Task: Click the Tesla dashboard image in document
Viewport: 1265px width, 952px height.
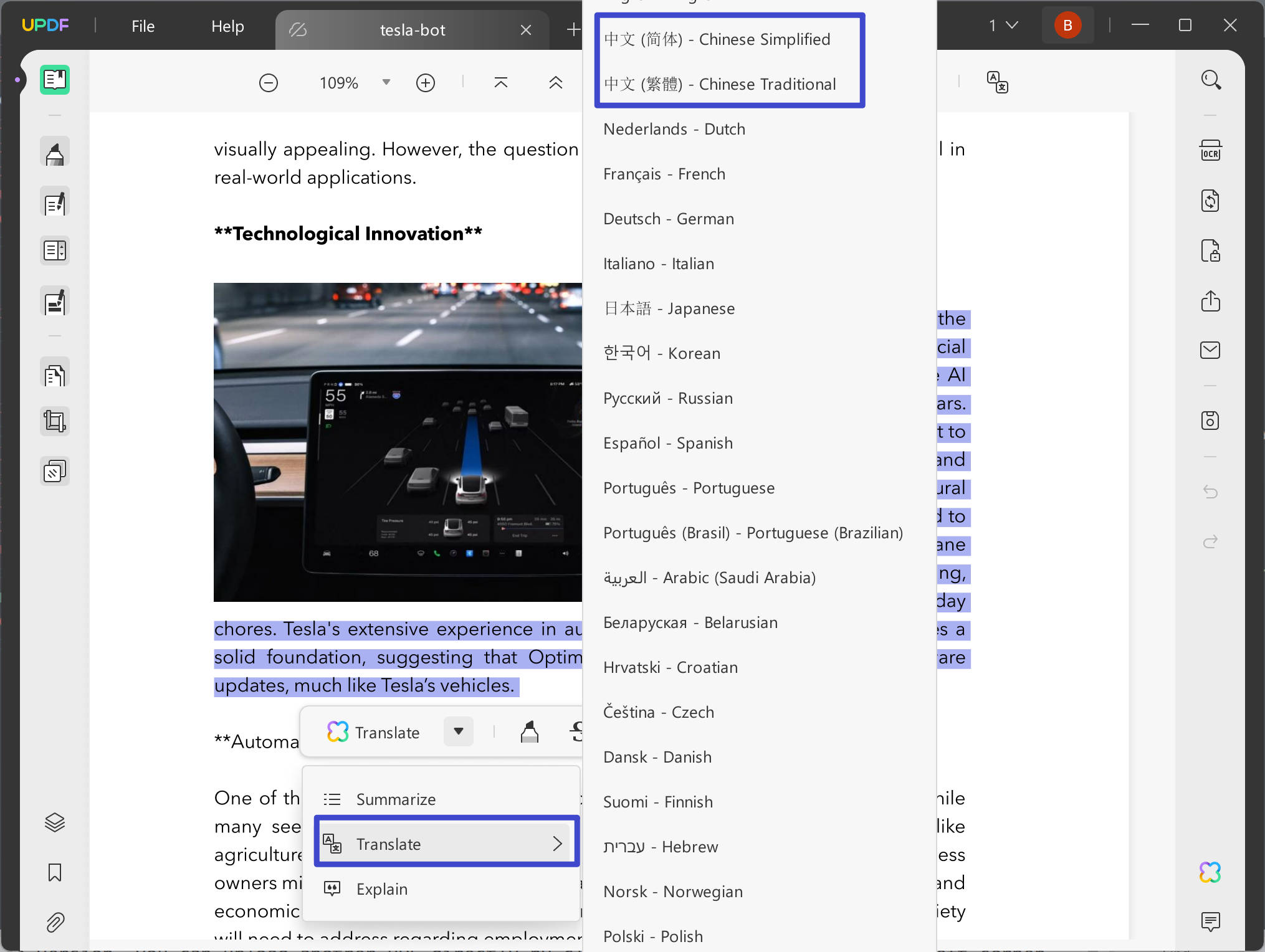Action: tap(398, 442)
